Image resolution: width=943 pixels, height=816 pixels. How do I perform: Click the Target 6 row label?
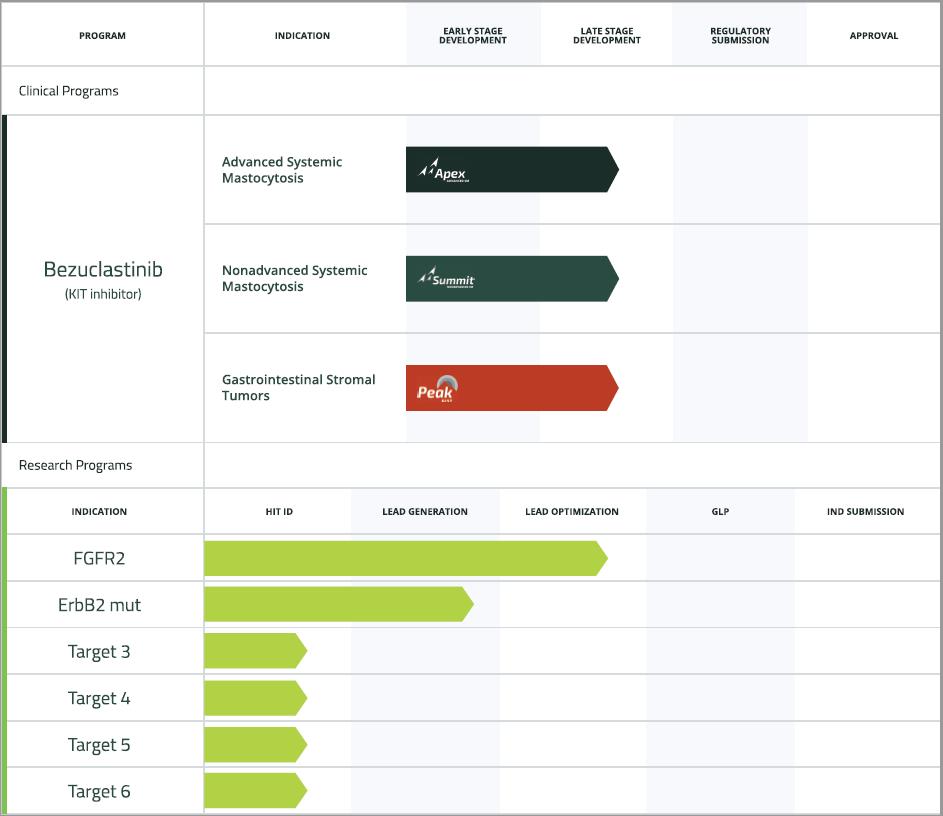click(x=99, y=792)
